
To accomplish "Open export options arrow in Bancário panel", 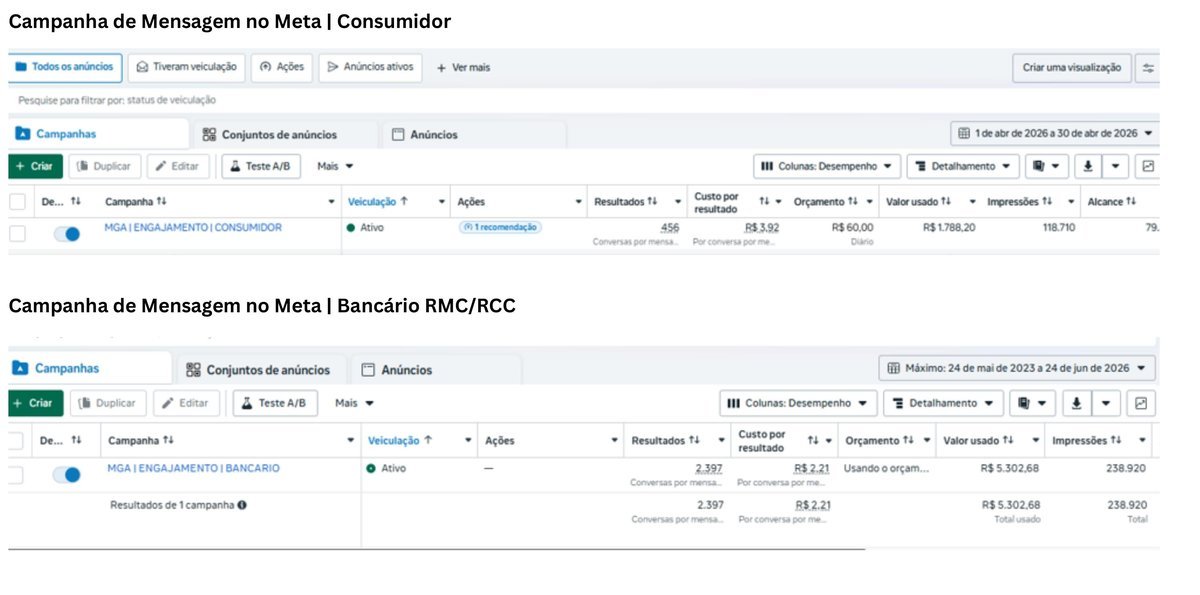I will (1105, 403).
